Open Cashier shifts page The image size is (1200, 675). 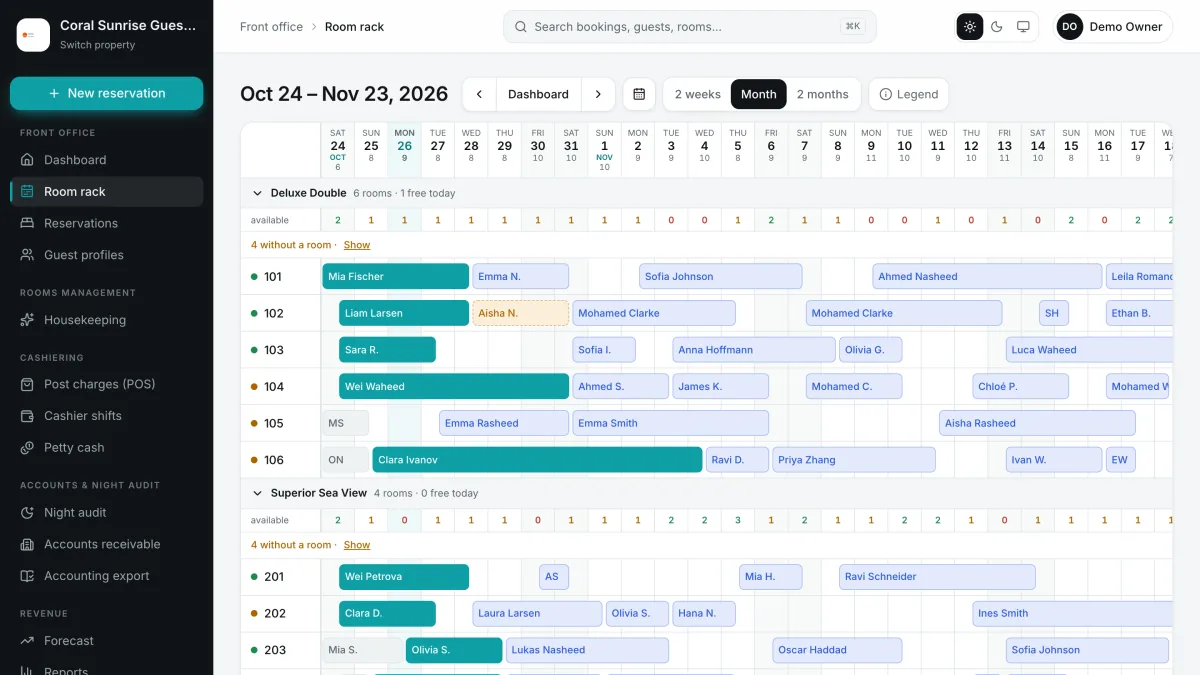tap(106, 416)
